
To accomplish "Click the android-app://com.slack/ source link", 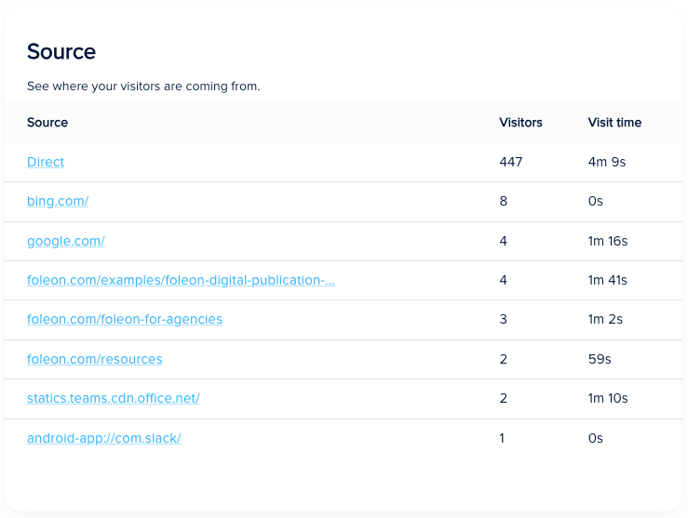I will 103,438.
